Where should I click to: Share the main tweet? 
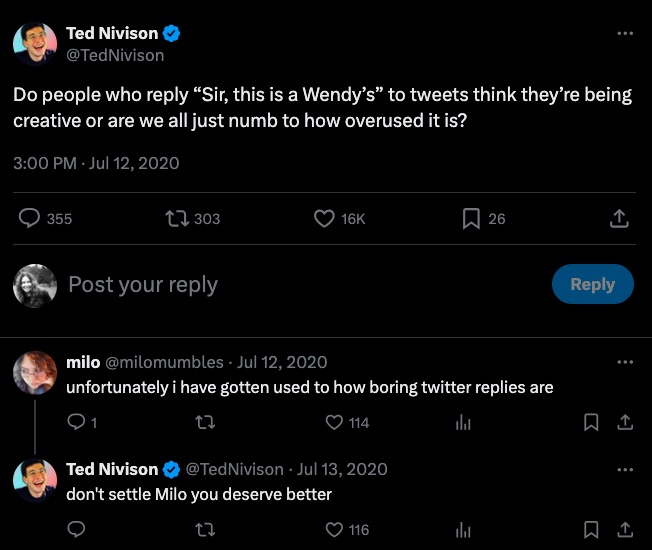click(x=619, y=218)
